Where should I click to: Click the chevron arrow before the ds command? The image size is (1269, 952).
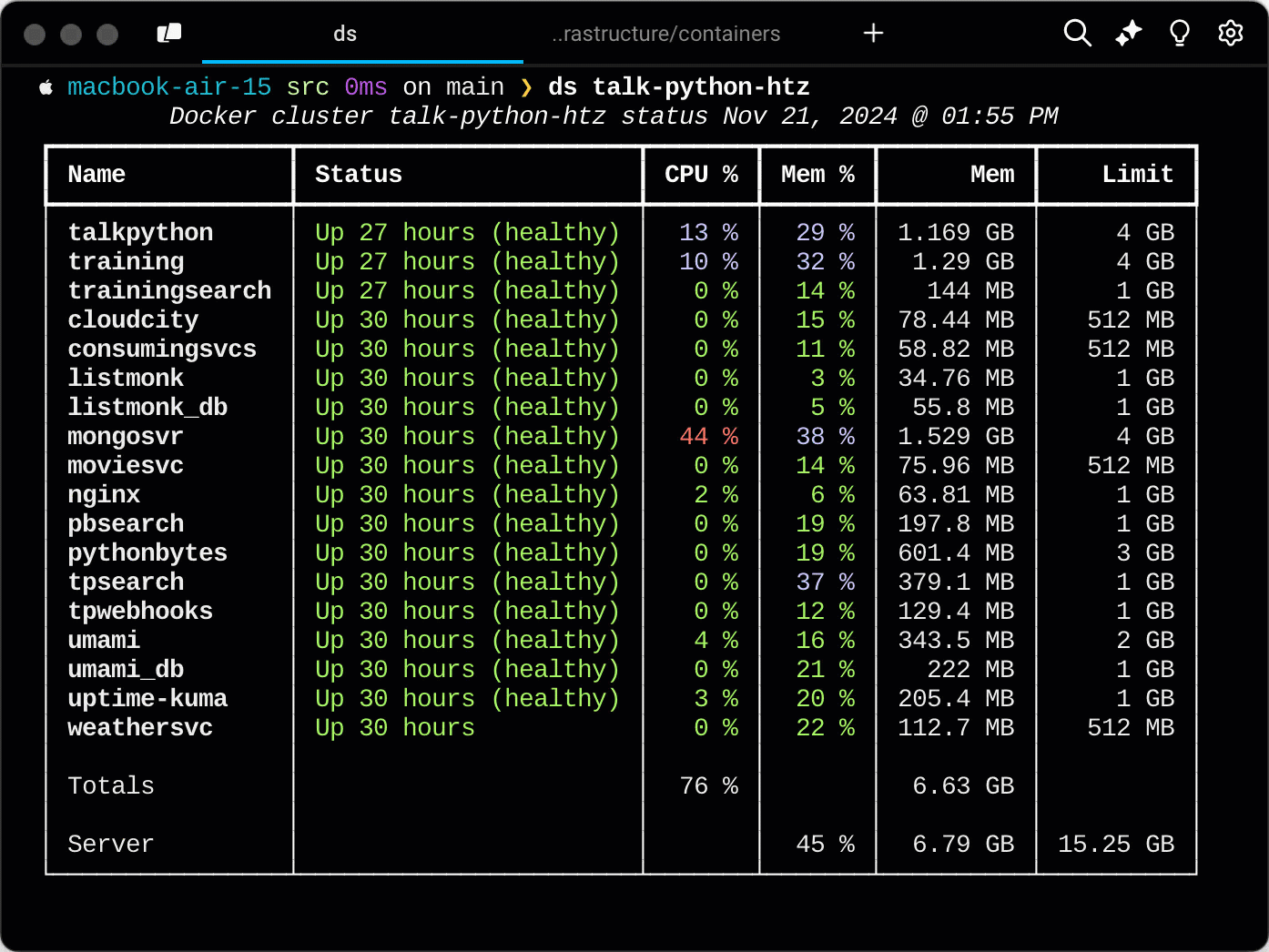(526, 86)
